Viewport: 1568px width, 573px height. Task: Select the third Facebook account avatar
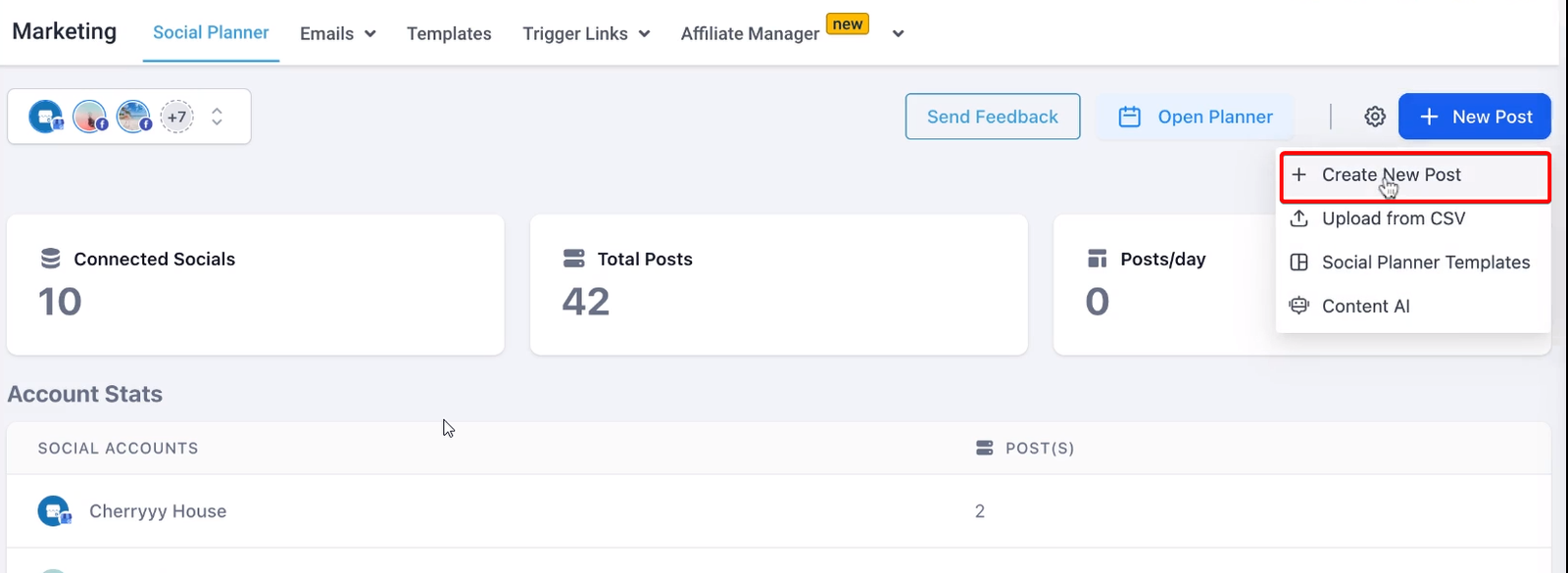(x=133, y=117)
